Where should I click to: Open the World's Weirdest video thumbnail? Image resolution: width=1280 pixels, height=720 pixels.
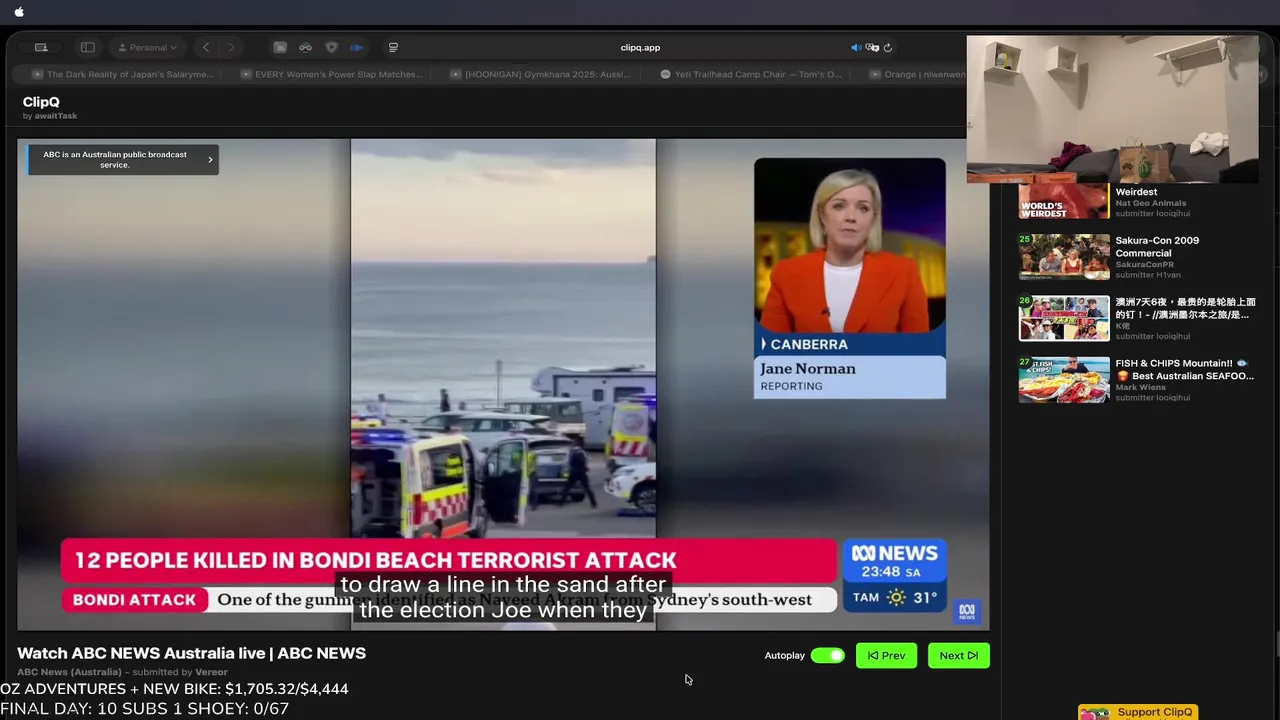tap(1064, 201)
